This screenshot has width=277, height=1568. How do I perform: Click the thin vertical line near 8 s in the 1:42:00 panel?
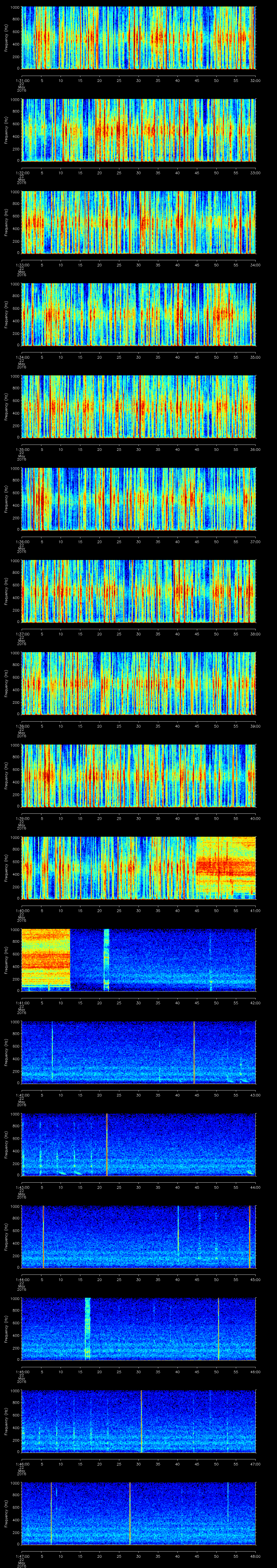coord(52,1052)
